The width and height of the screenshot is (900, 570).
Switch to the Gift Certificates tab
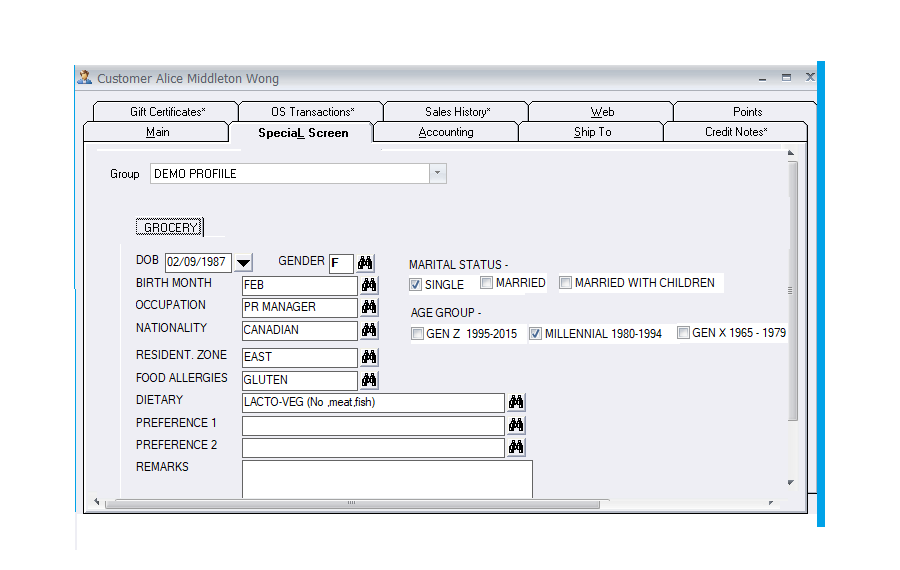165,111
